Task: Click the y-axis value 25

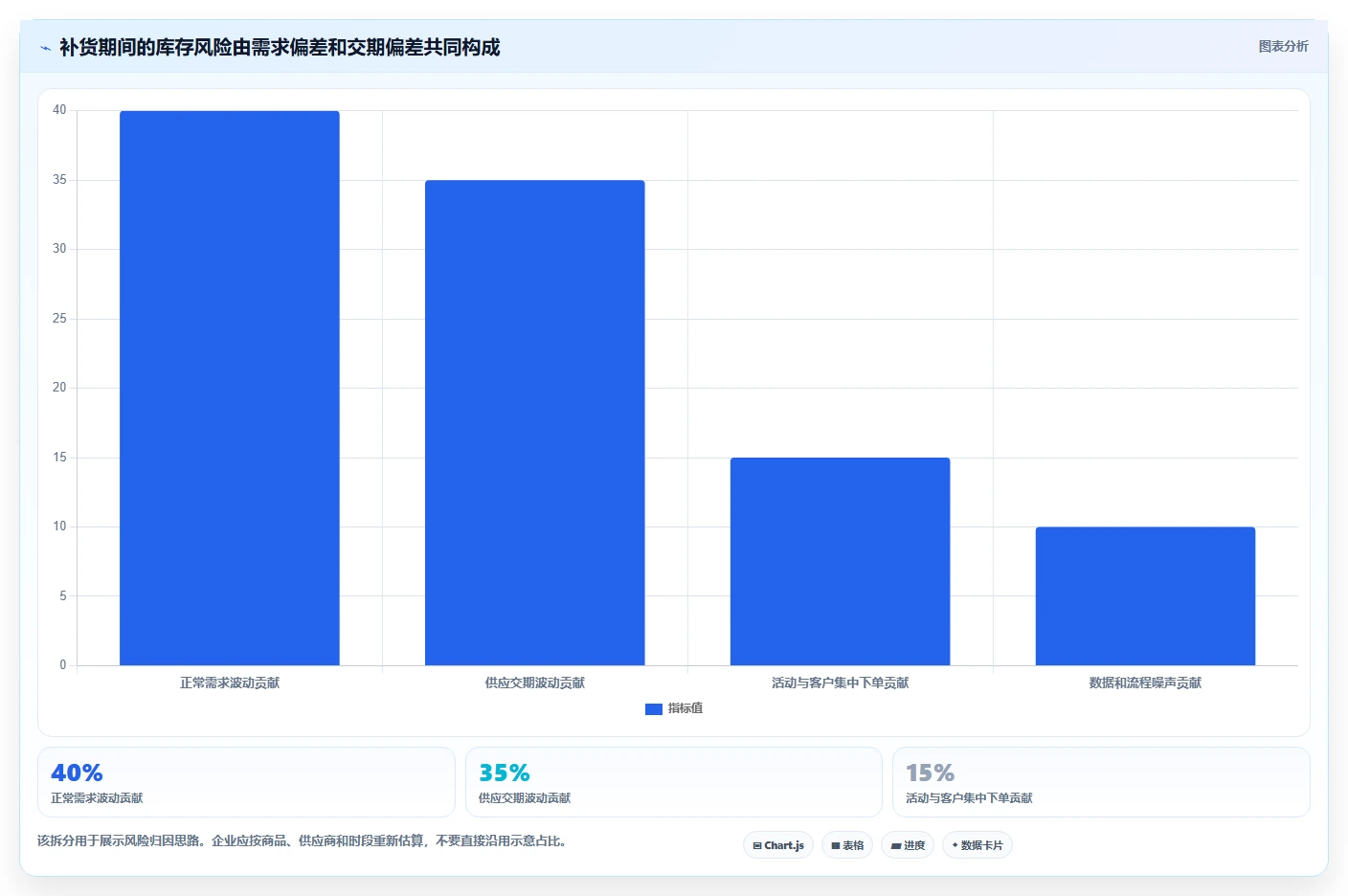Action: click(59, 319)
